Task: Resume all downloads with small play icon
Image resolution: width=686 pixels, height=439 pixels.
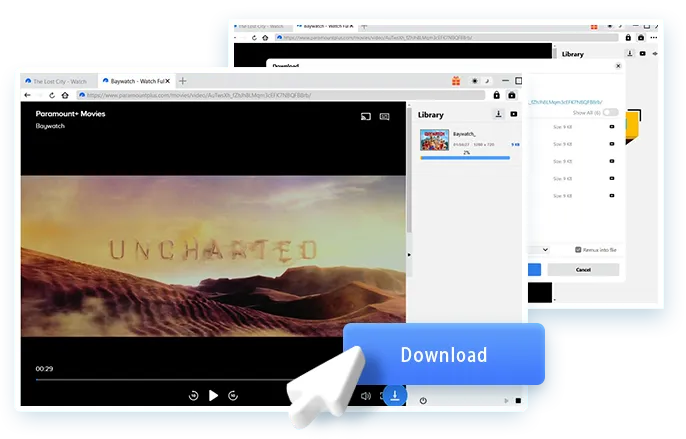Action: pyautogui.click(x=507, y=400)
